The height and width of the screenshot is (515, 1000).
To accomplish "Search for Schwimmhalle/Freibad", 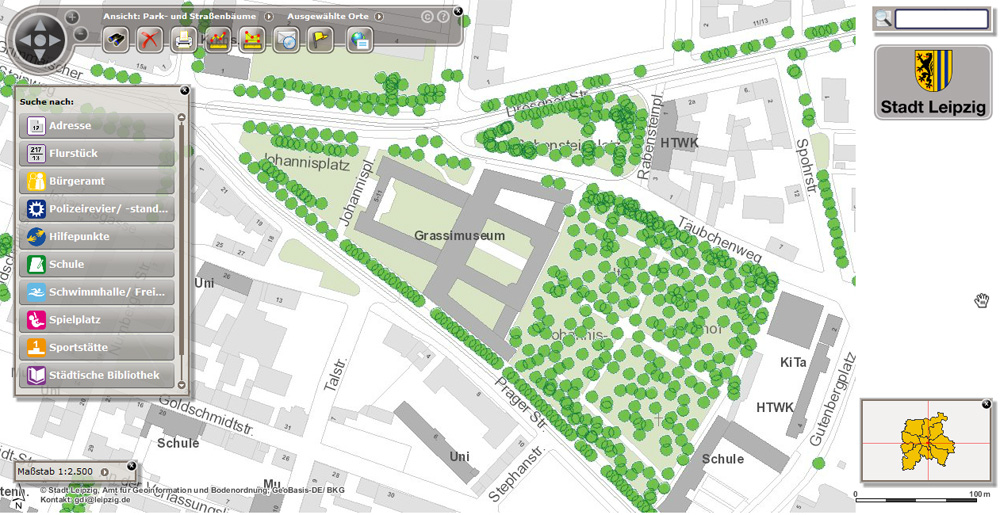I will point(97,293).
